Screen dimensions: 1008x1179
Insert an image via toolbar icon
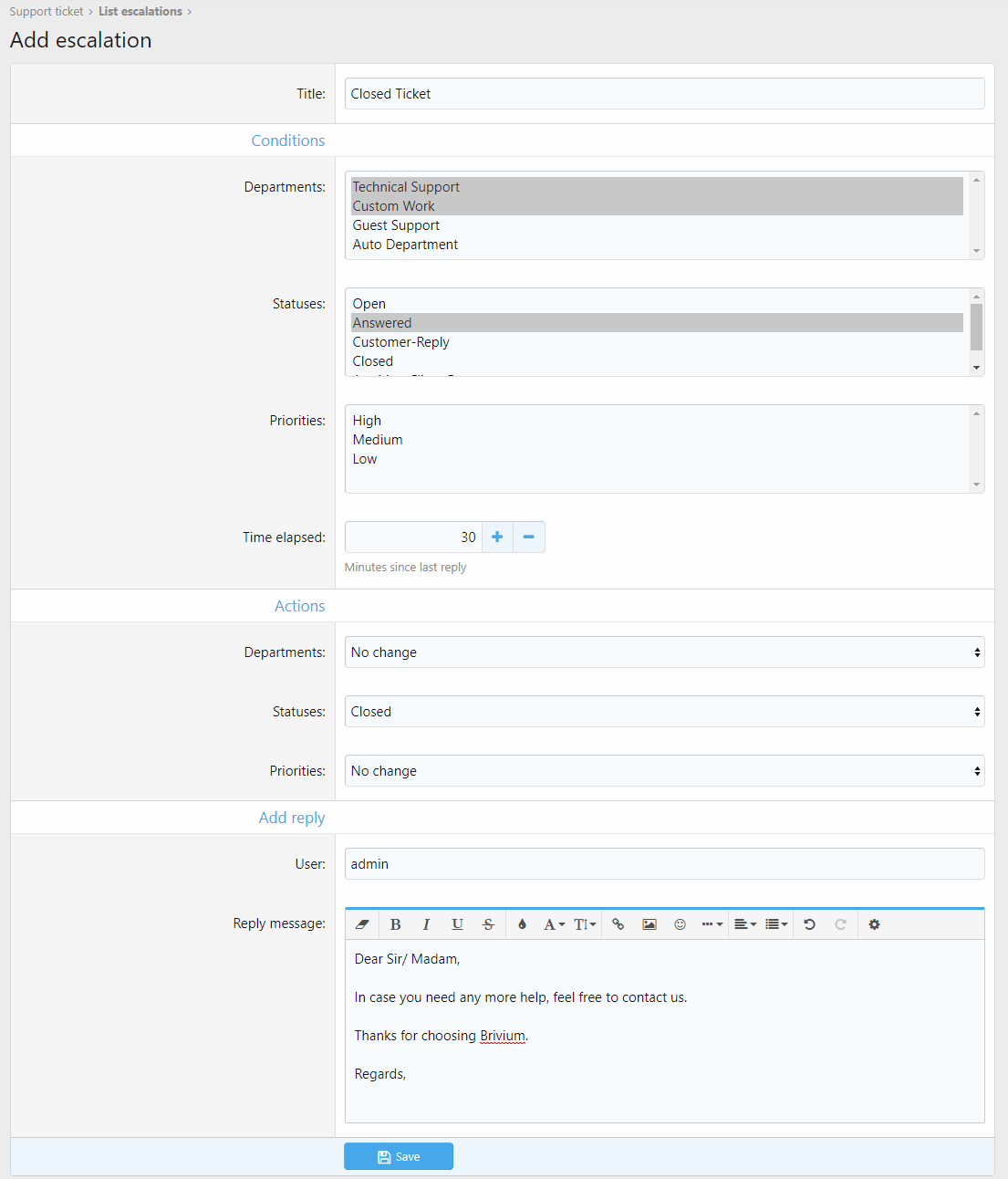coord(649,924)
